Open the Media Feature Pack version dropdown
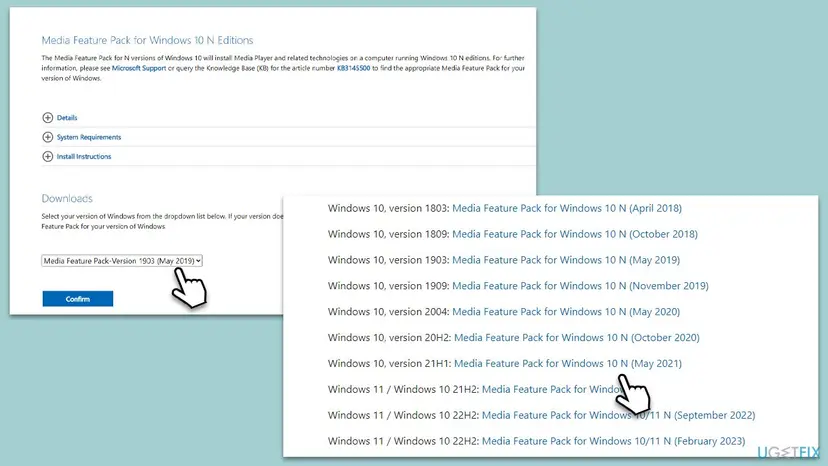 (122, 260)
